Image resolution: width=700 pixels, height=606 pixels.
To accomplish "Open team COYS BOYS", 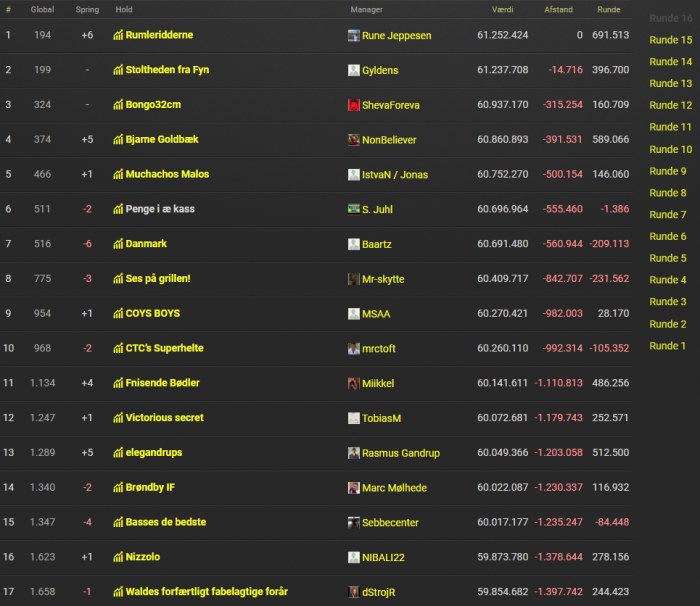I will tap(153, 313).
